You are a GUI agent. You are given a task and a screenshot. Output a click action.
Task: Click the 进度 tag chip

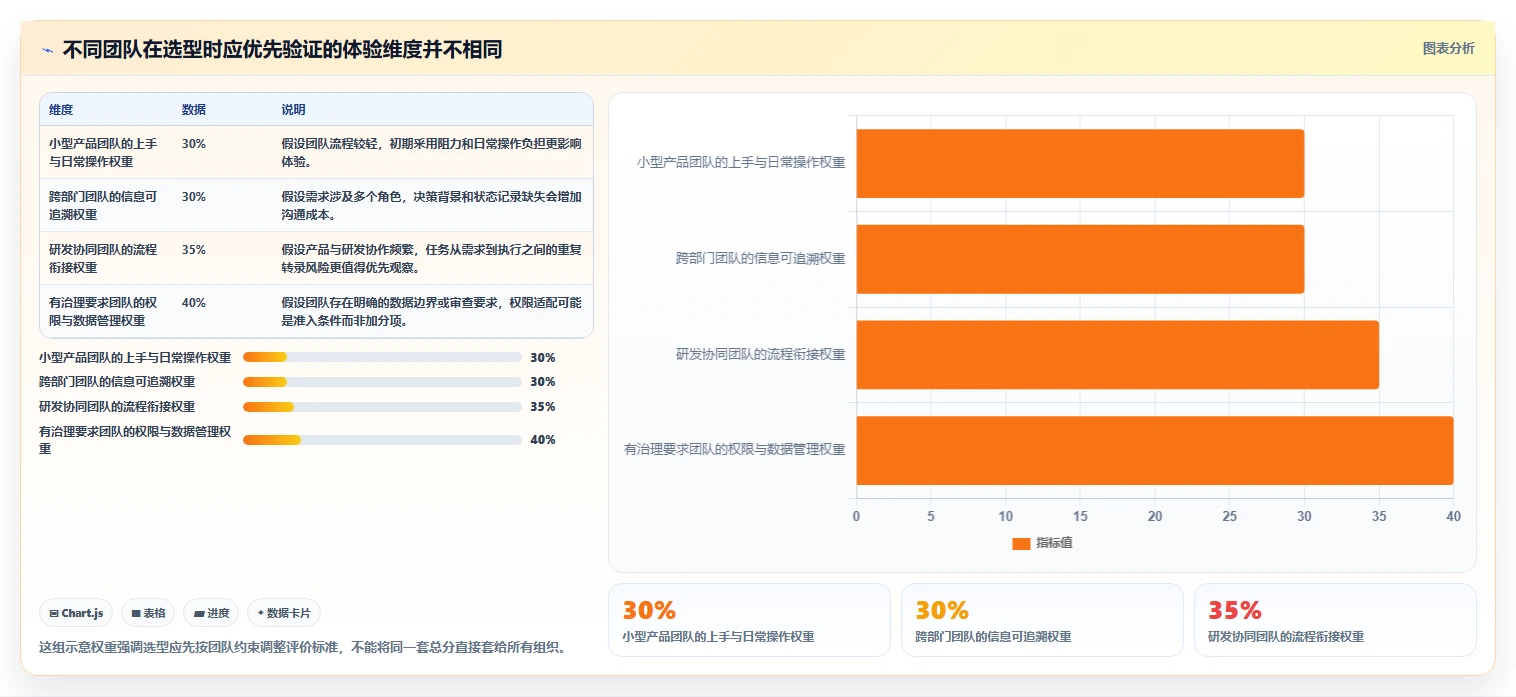pyautogui.click(x=211, y=613)
